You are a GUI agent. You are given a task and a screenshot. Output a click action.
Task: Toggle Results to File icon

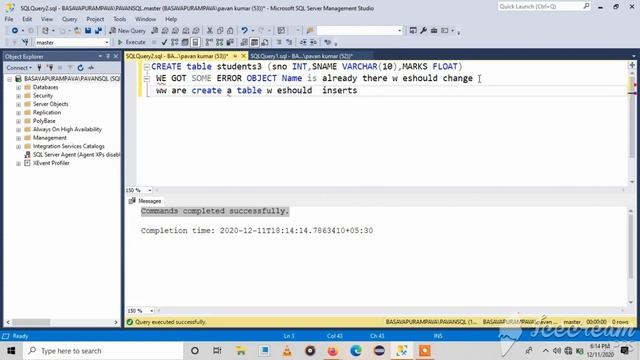point(265,42)
